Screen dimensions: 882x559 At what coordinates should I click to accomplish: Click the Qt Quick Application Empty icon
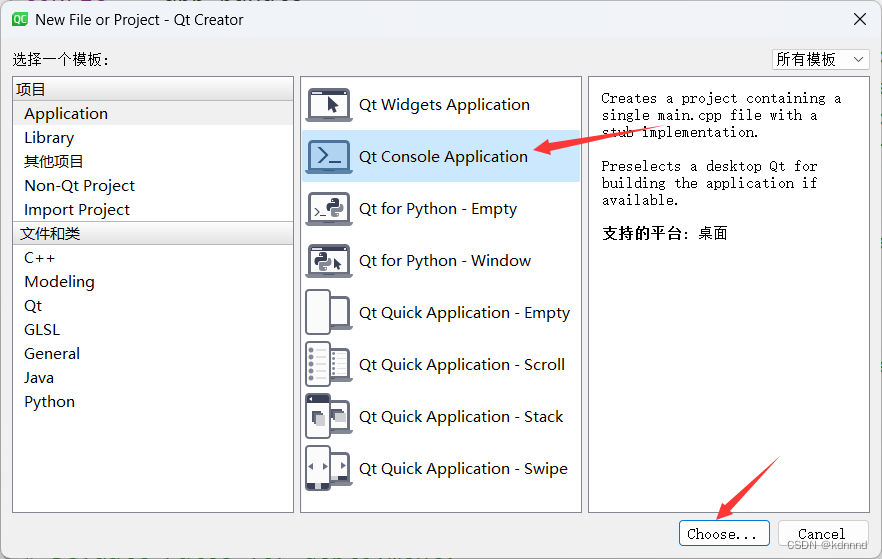tap(329, 313)
